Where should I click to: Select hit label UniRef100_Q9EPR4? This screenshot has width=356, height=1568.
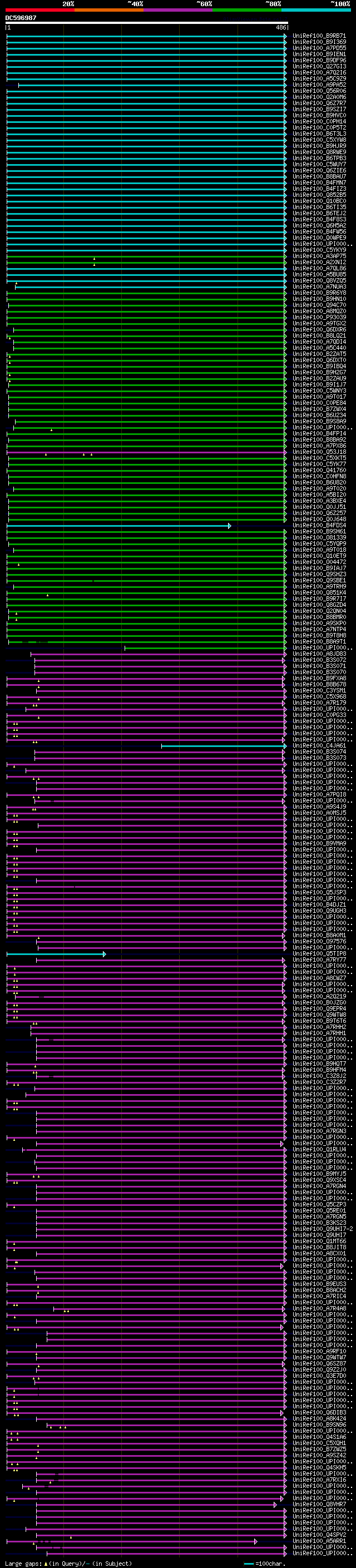pyautogui.click(x=319, y=1008)
